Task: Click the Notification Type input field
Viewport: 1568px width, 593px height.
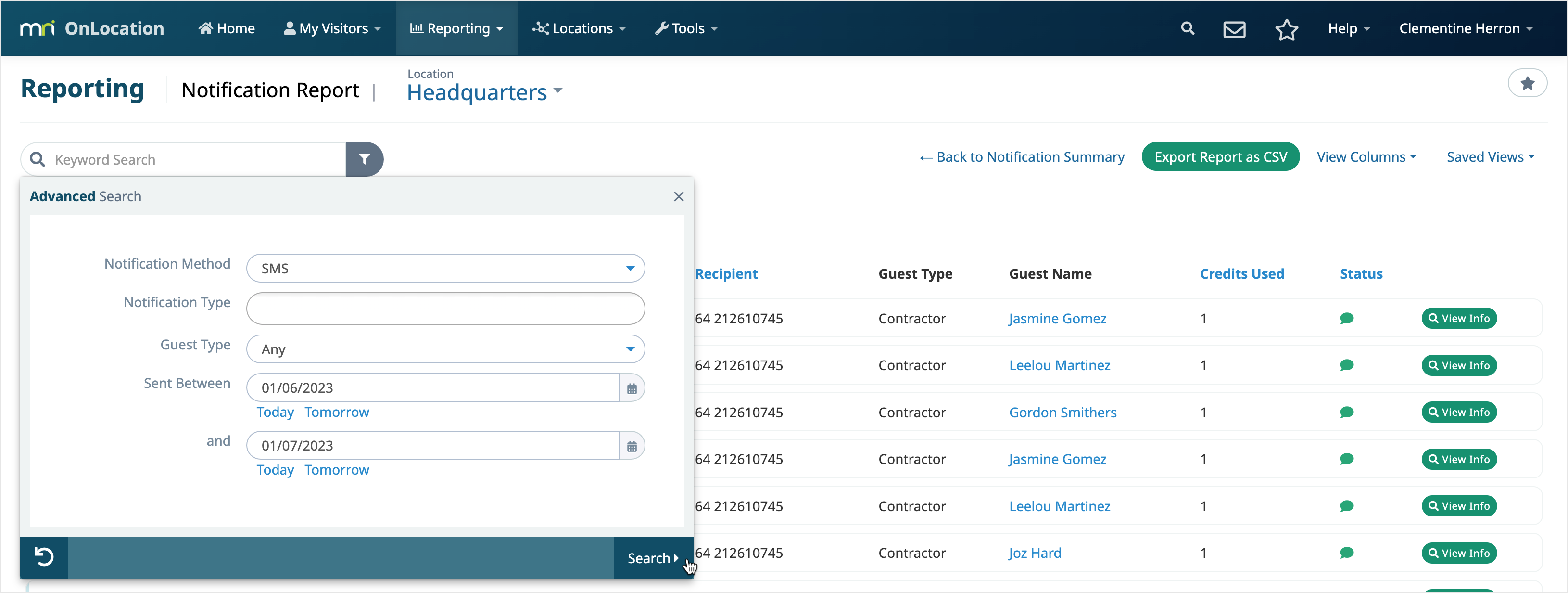Action: [x=445, y=309]
